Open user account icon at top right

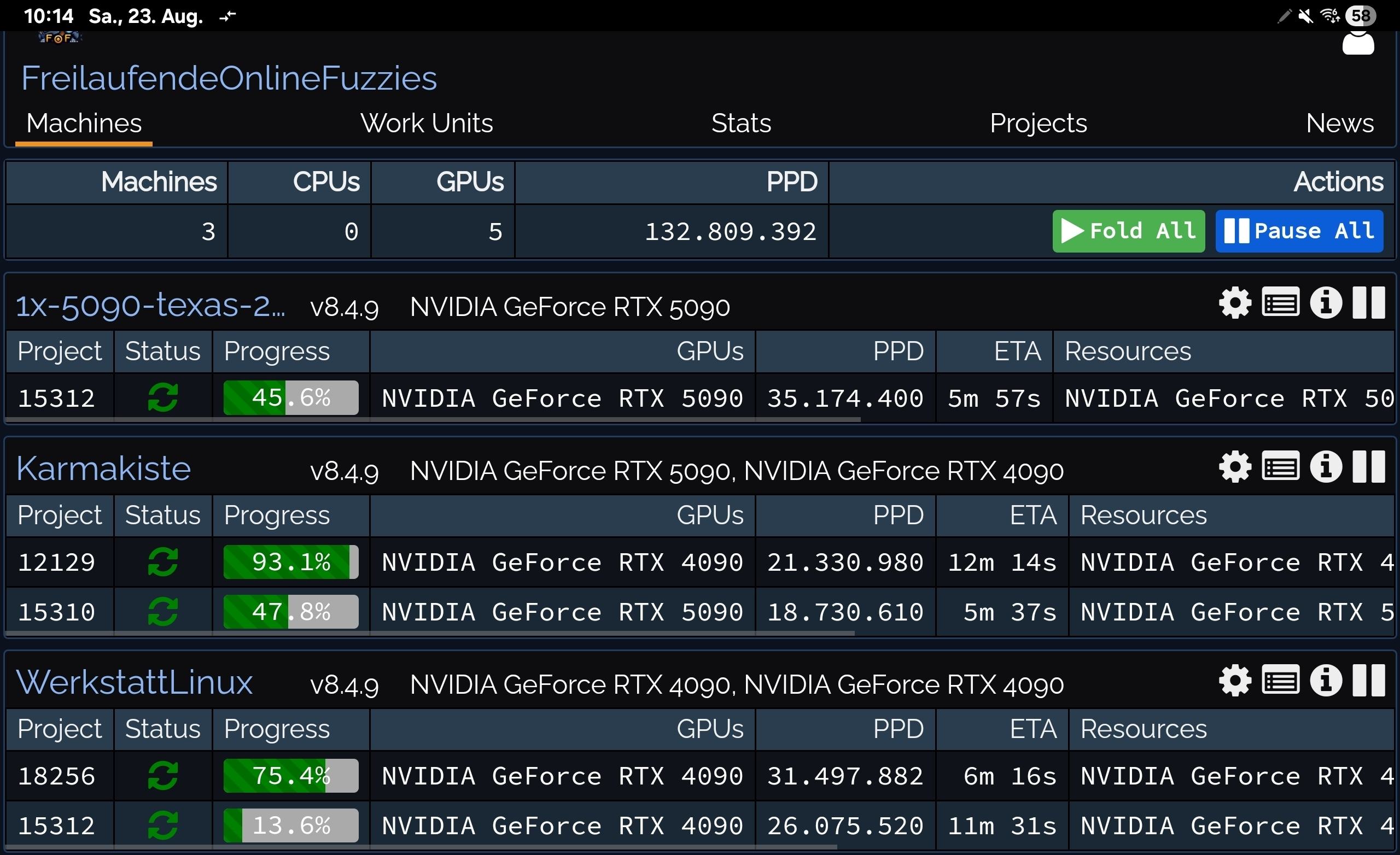(1357, 44)
